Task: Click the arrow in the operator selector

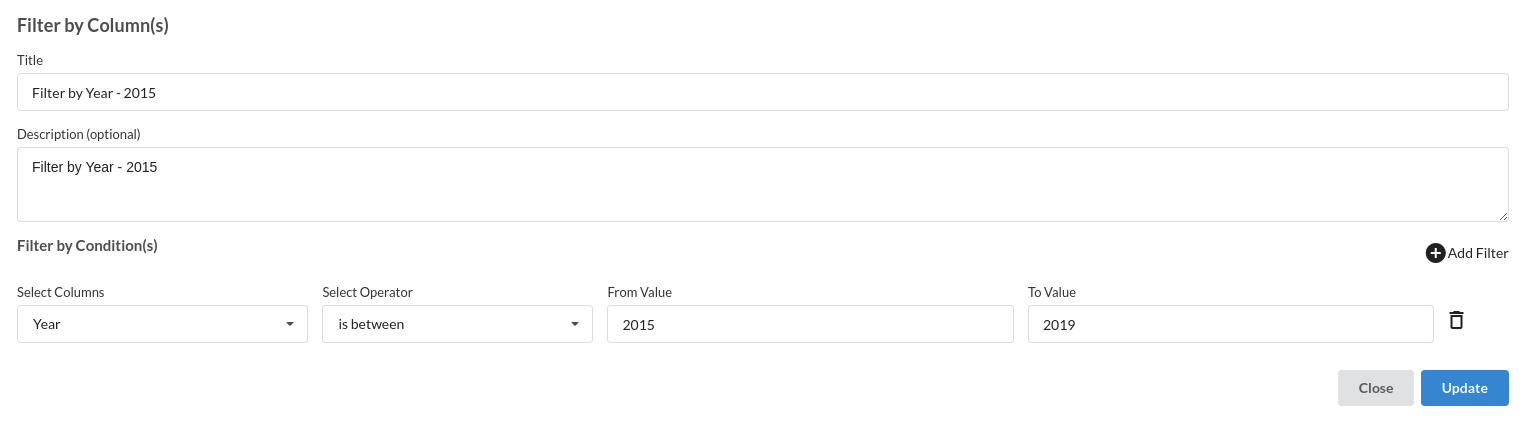Action: point(575,324)
